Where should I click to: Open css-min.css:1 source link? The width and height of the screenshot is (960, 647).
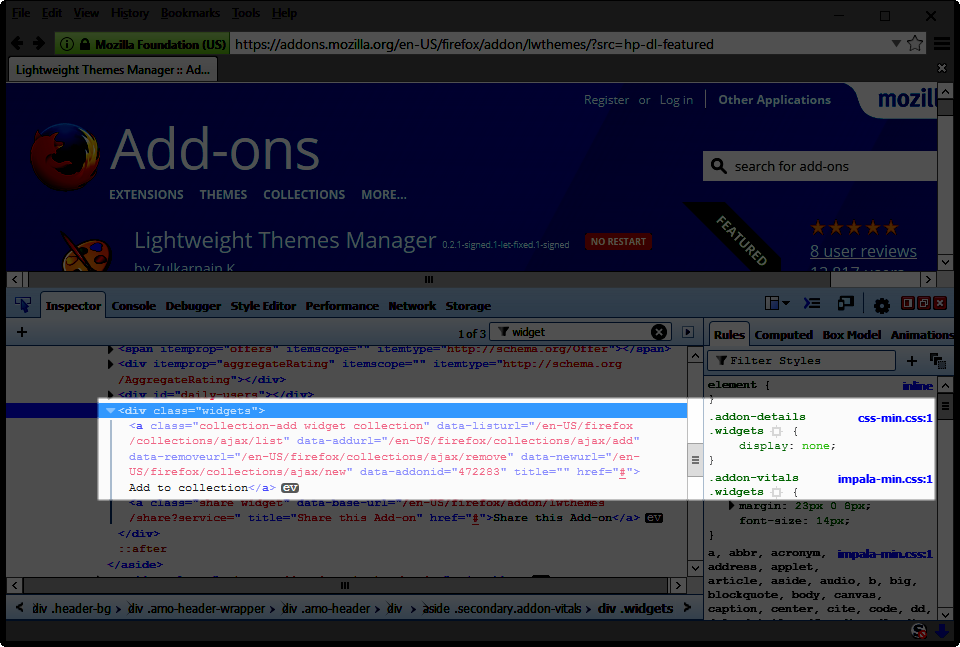tap(894, 418)
